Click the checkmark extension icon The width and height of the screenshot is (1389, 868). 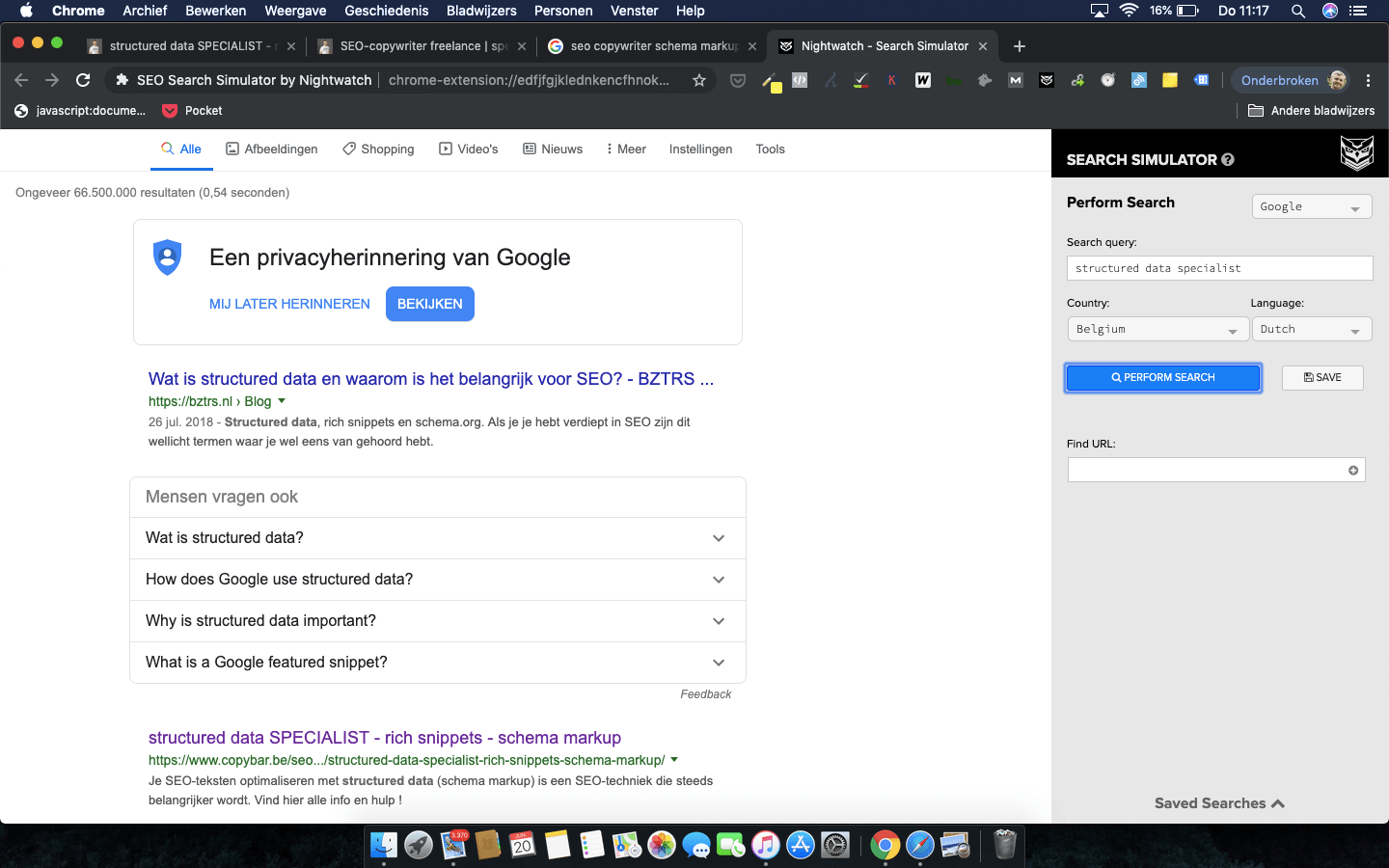(861, 80)
